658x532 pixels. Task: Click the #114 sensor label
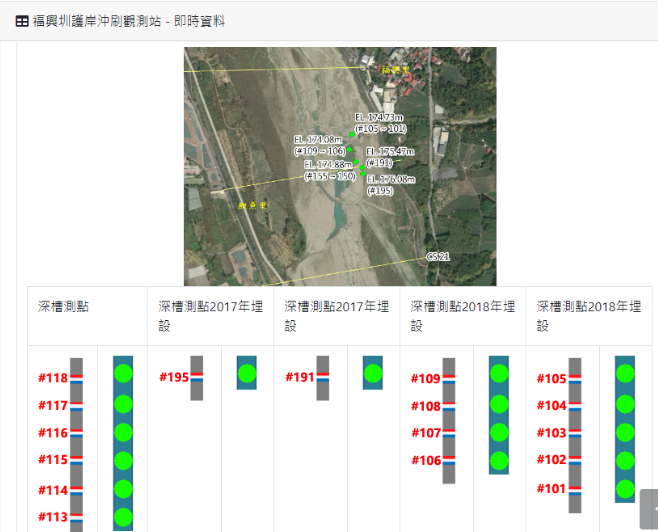coord(53,490)
